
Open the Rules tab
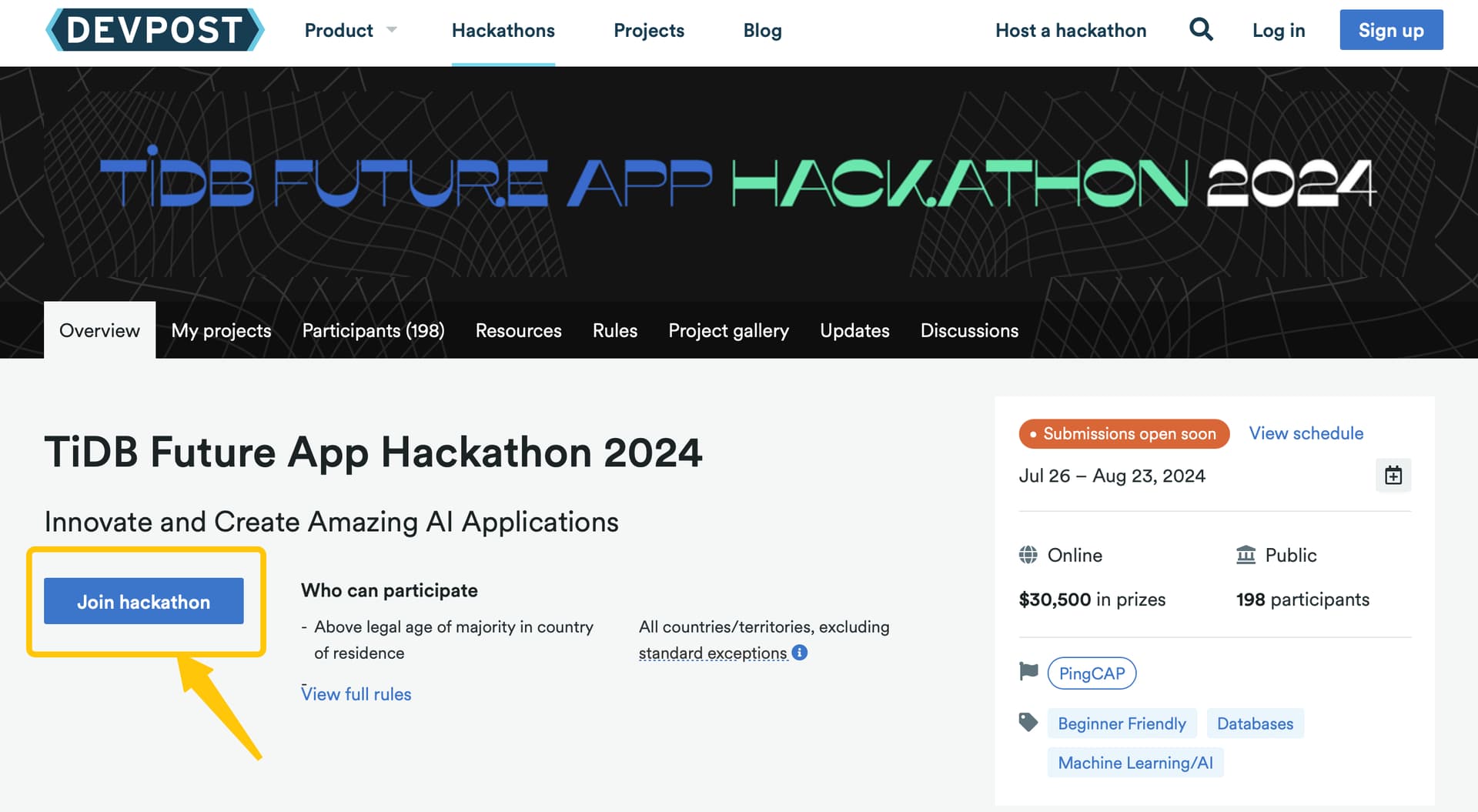coord(615,330)
